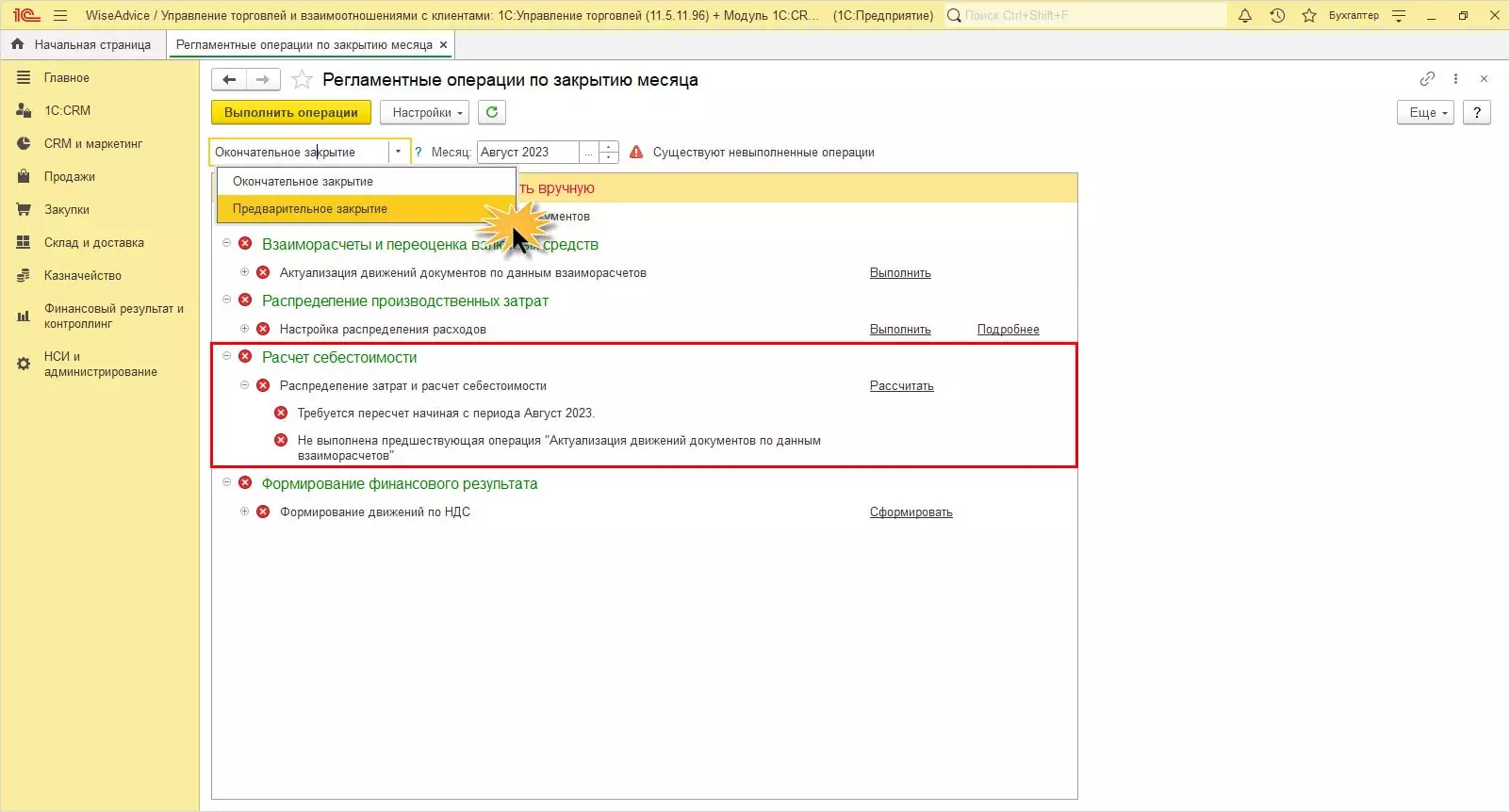Open month picker with the ellipsis button

[589, 152]
